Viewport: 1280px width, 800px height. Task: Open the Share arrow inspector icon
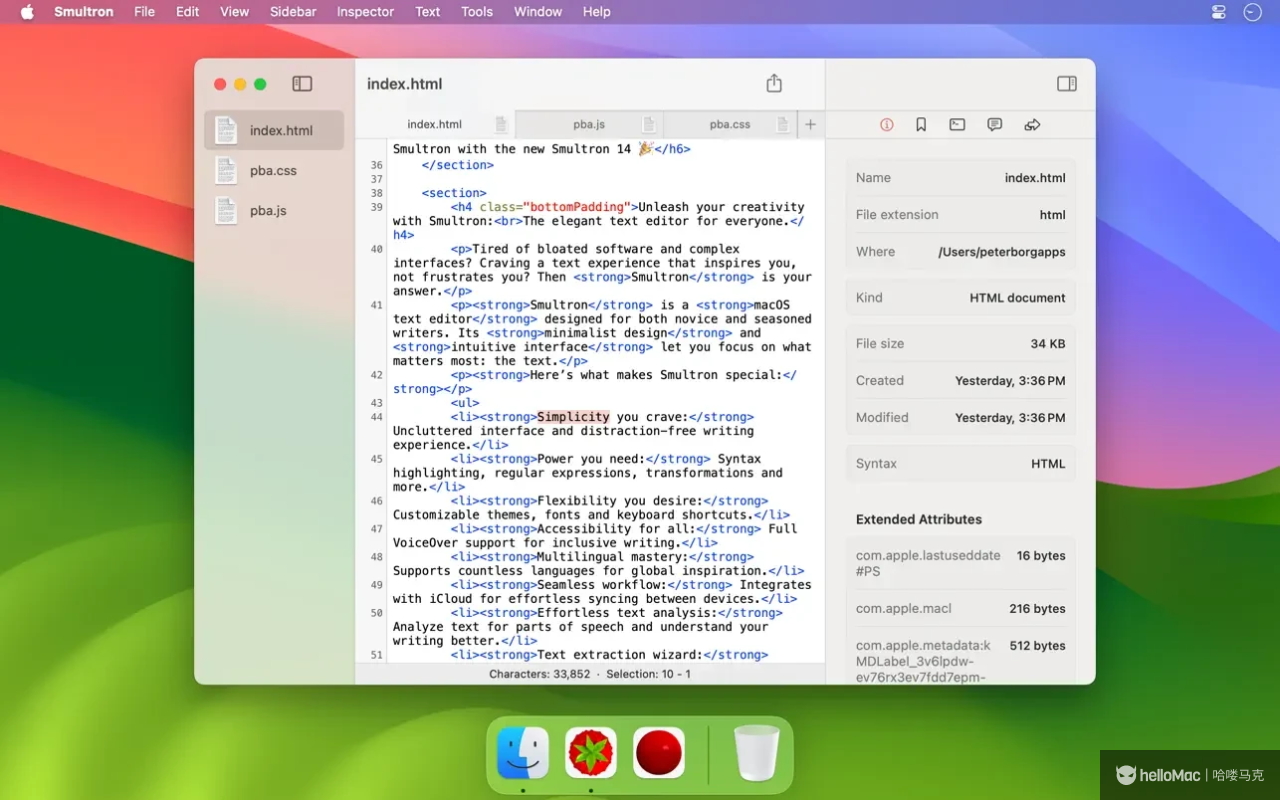[1033, 125]
